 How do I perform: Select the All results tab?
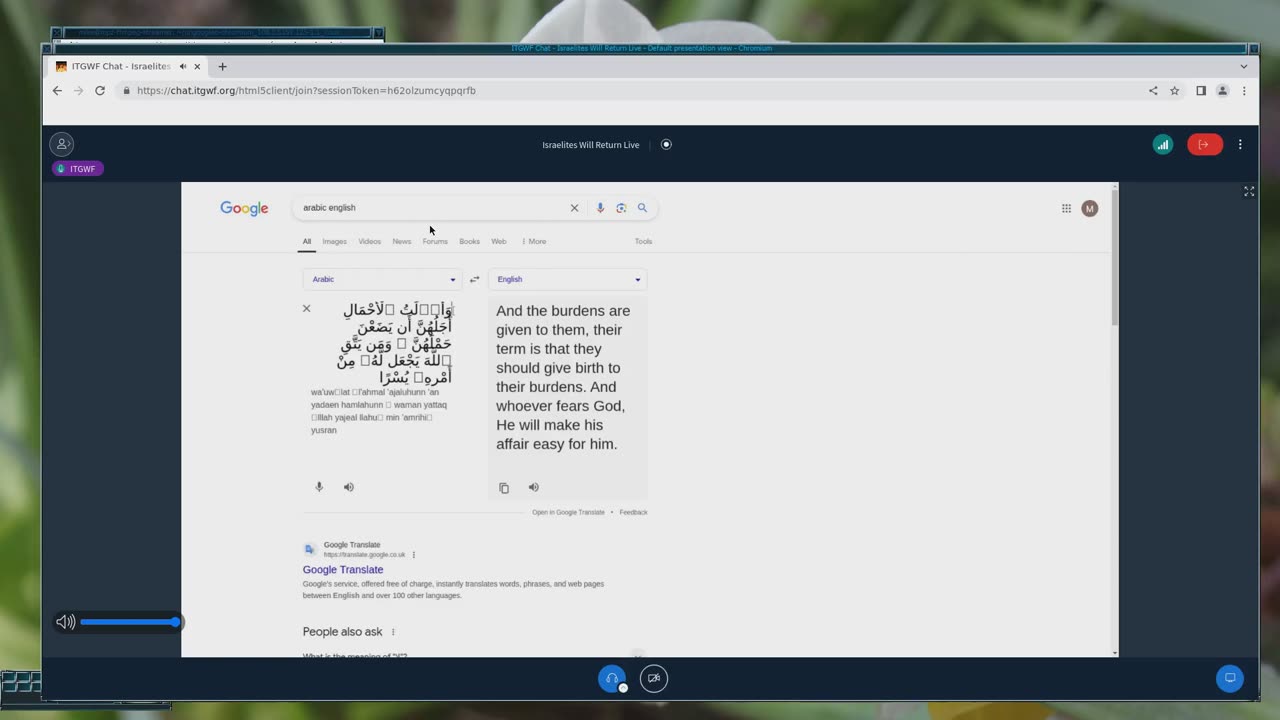[307, 241]
